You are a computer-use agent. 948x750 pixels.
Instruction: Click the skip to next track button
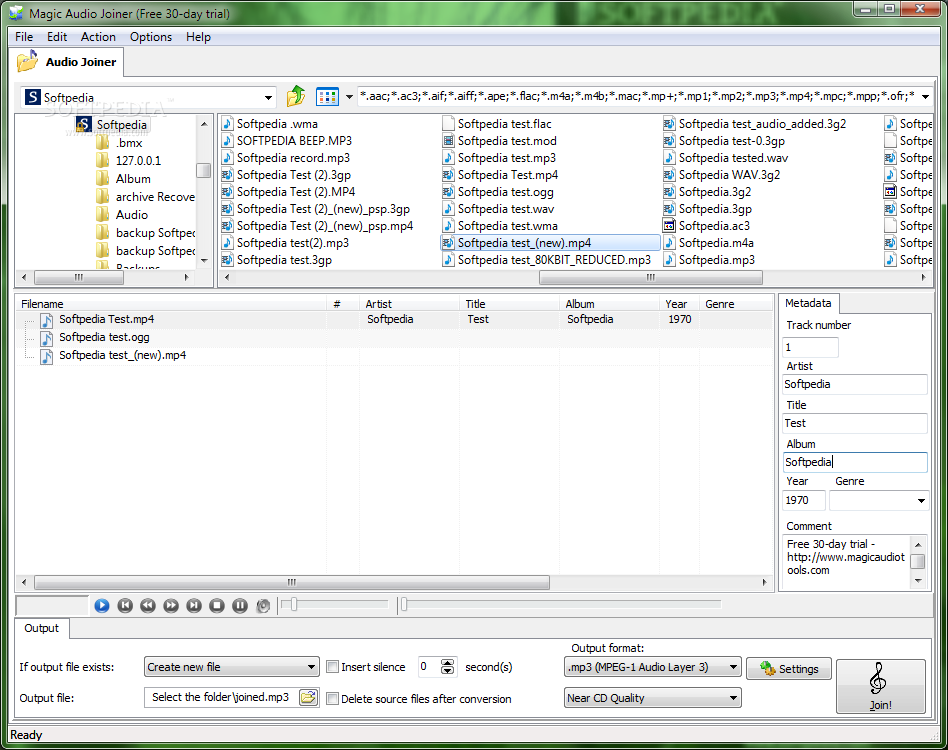pyautogui.click(x=194, y=606)
